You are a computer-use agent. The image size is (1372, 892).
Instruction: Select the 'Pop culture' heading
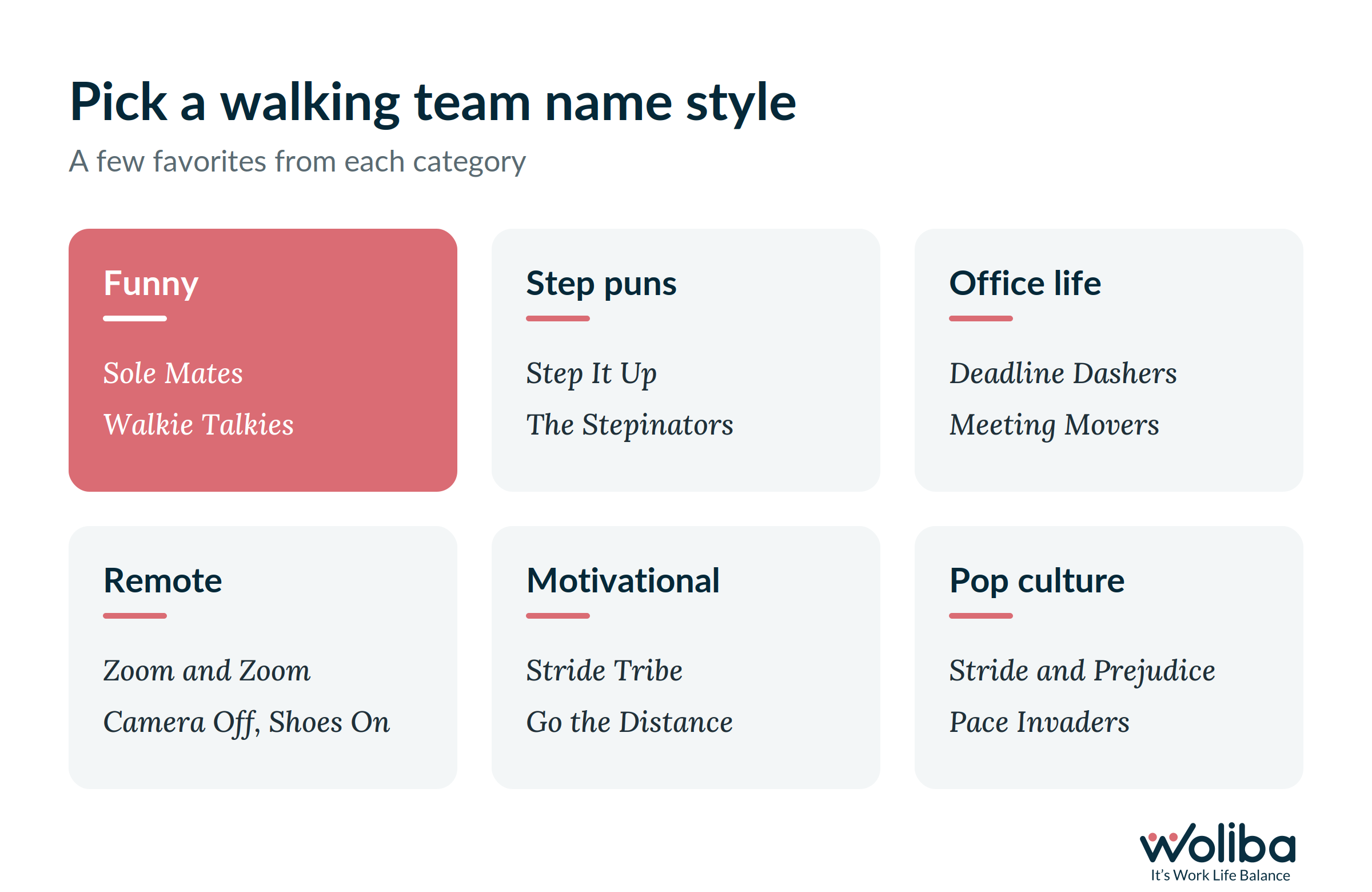pos(1036,582)
